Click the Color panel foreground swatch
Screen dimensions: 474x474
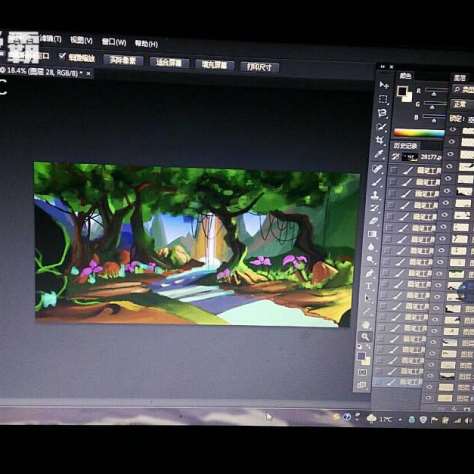(402, 90)
